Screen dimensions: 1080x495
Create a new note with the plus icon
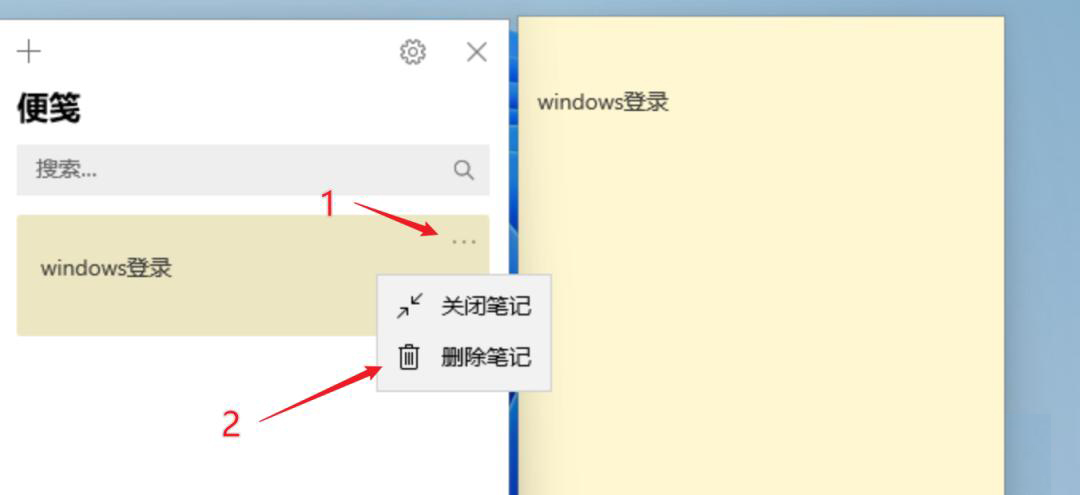[29, 52]
